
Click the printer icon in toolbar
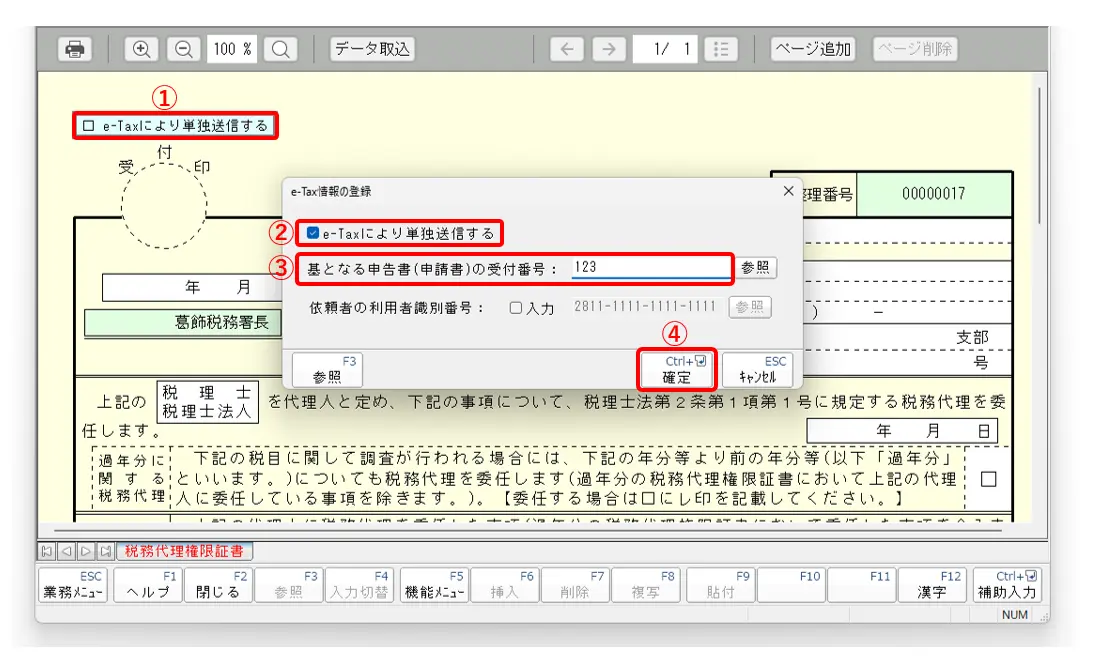(74, 49)
